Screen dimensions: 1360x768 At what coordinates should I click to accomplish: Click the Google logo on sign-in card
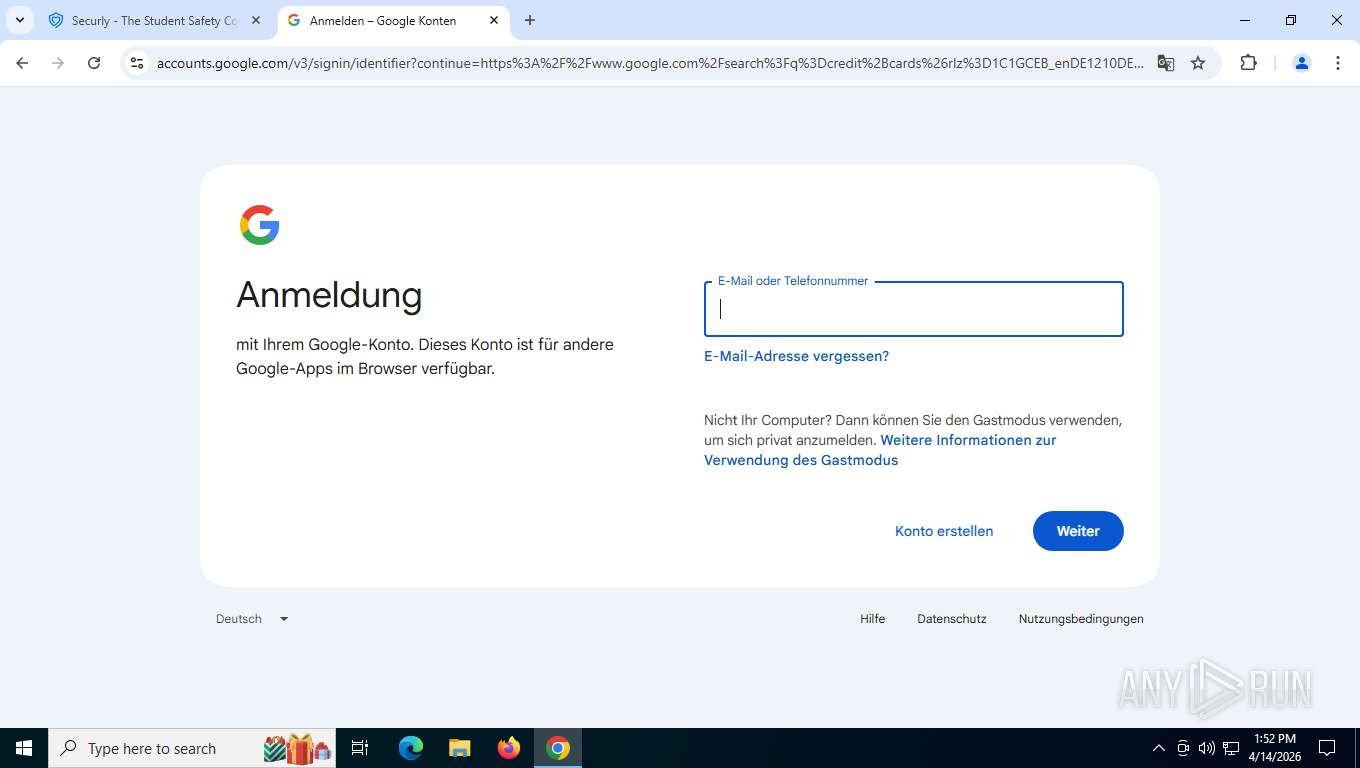tap(260, 225)
